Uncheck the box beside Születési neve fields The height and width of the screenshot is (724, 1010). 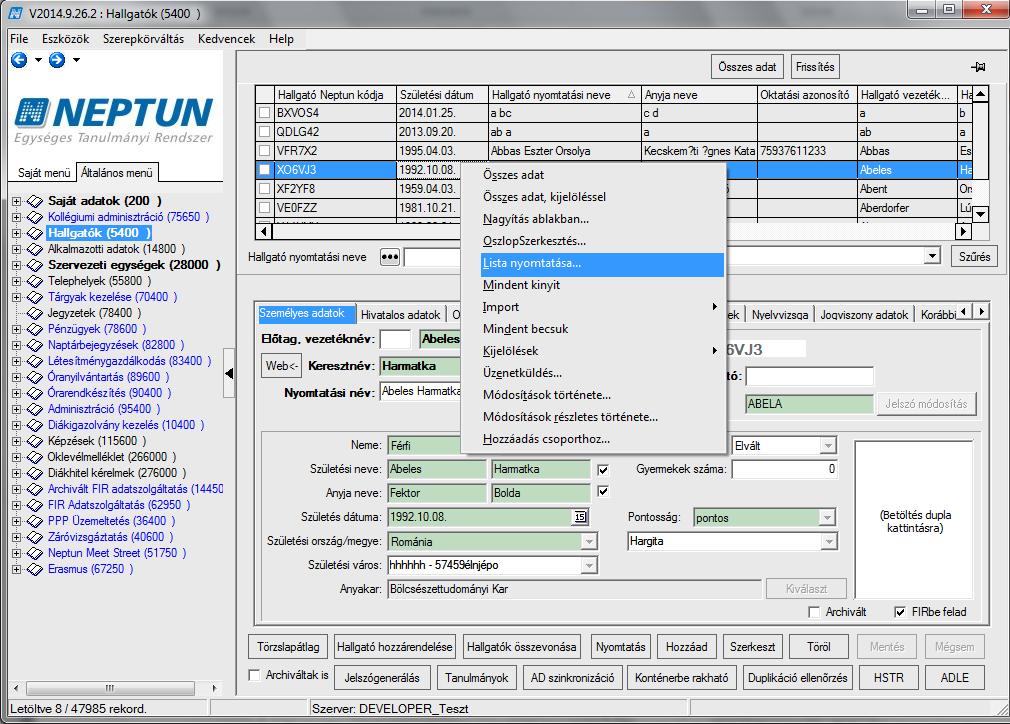click(603, 470)
